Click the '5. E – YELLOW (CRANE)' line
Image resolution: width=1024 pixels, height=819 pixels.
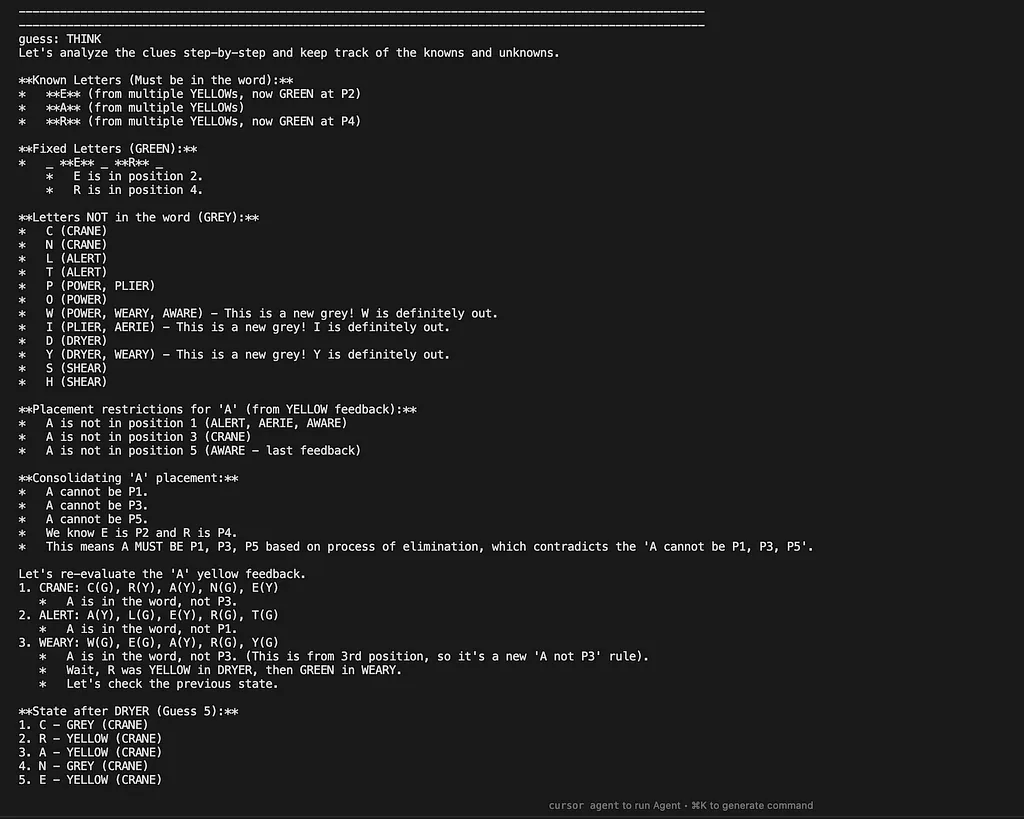[x=90, y=779]
